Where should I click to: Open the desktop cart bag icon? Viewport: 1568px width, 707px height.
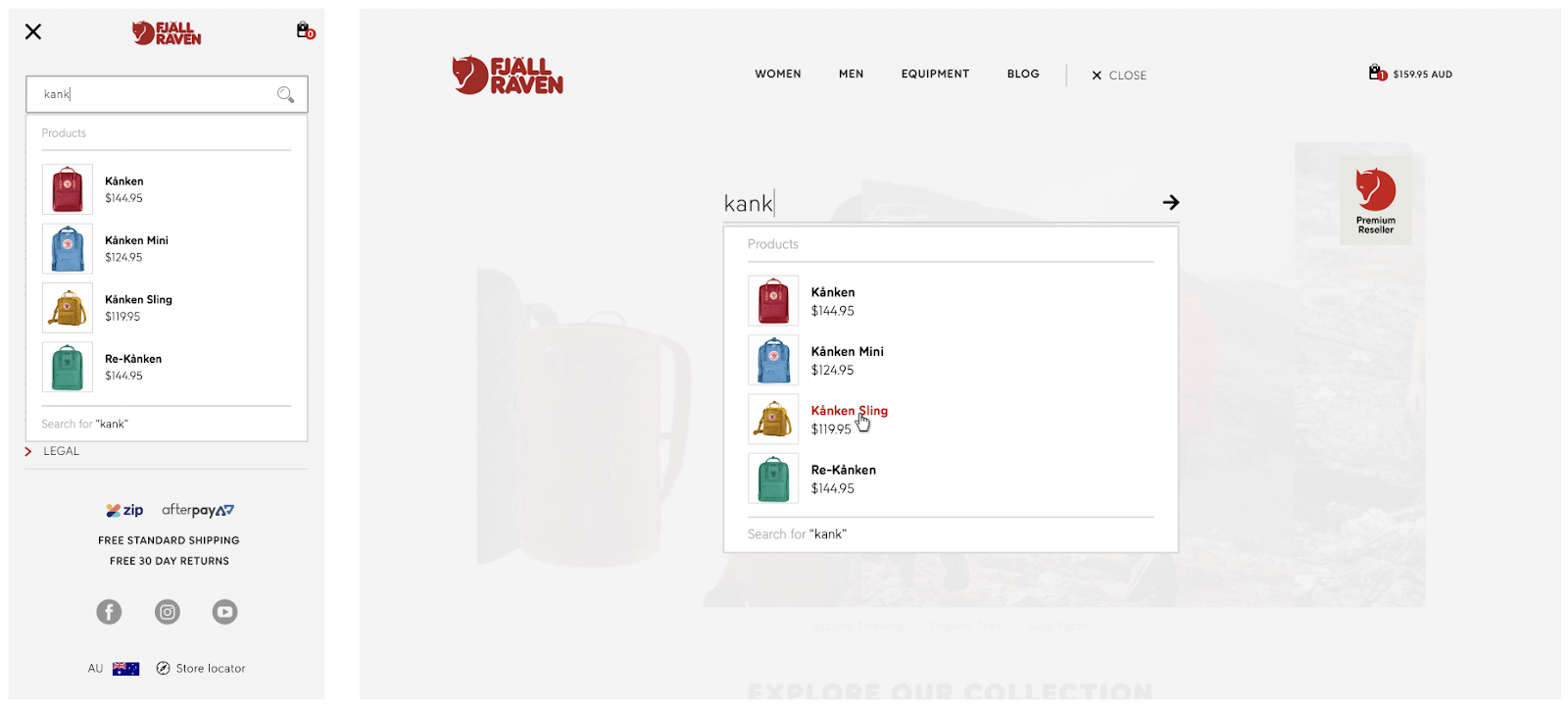(1378, 73)
